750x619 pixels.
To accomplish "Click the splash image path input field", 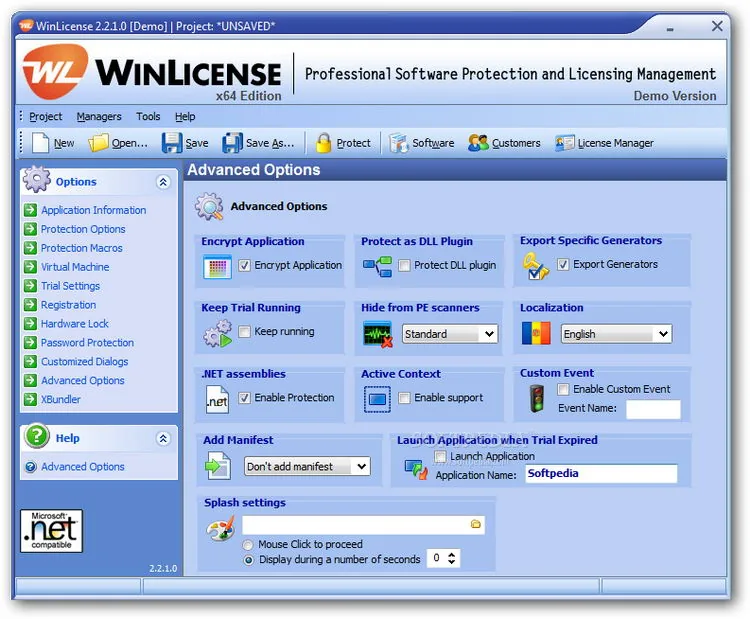I will tap(364, 524).
